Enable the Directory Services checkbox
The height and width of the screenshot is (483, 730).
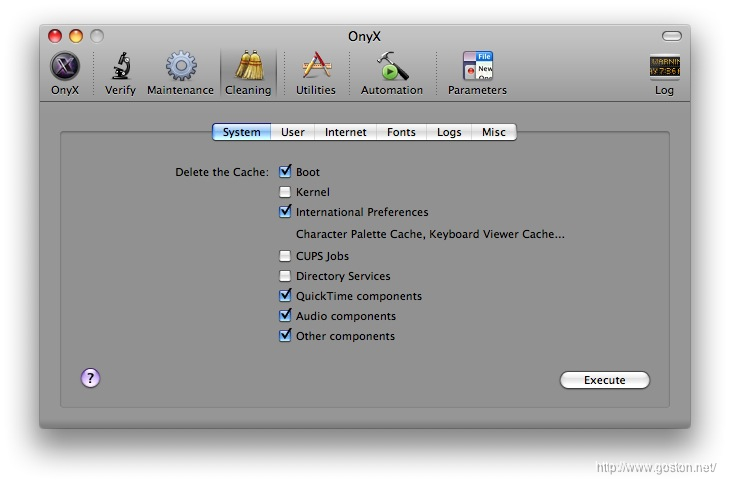pyautogui.click(x=285, y=276)
